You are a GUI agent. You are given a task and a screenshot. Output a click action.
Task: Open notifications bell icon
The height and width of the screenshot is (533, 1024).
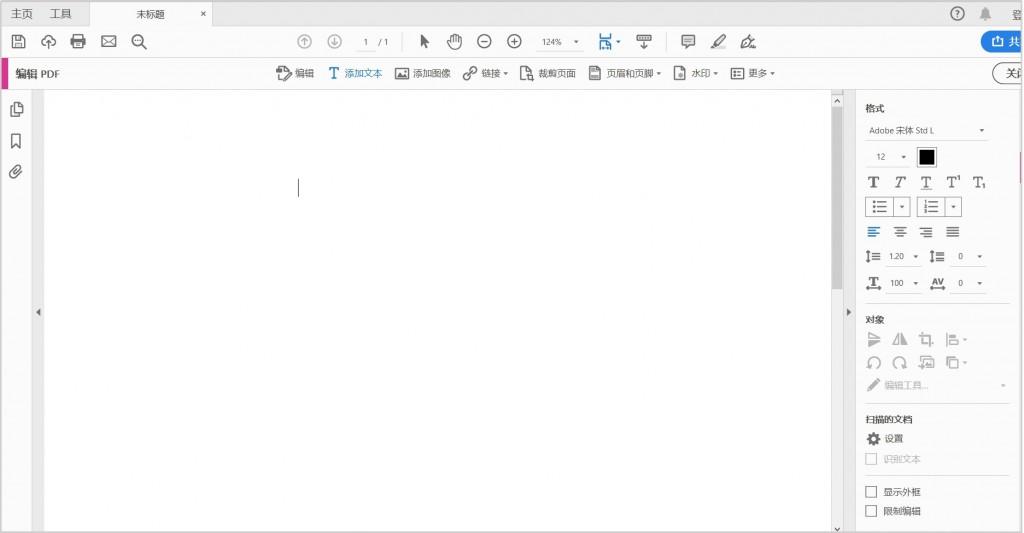985,14
